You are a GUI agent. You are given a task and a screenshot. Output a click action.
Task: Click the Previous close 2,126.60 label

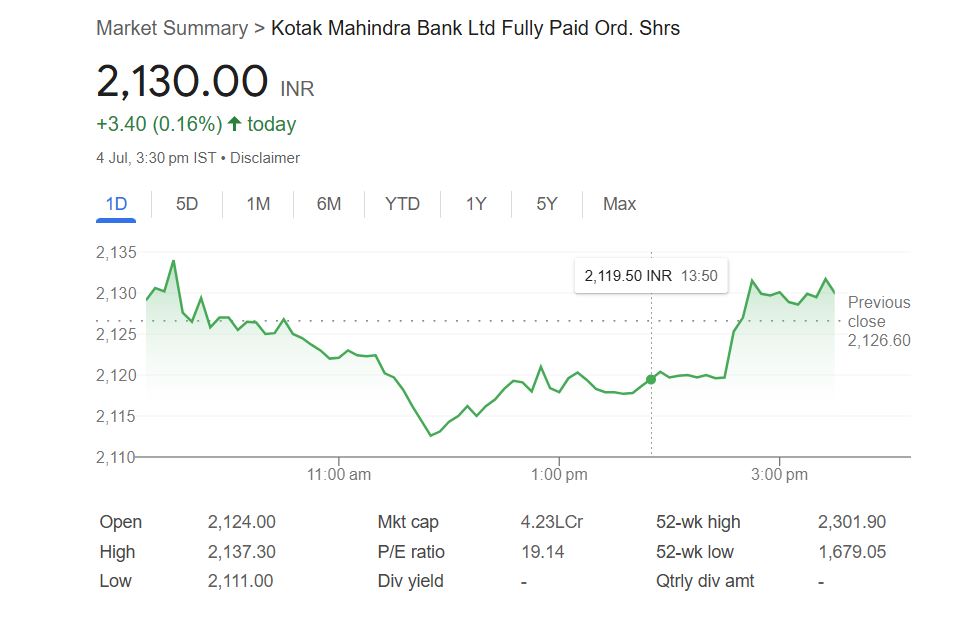tap(879, 321)
